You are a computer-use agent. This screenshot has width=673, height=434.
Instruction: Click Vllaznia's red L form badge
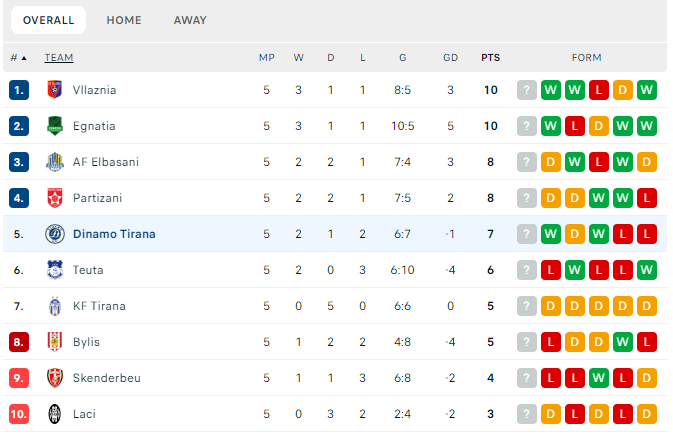tap(599, 90)
